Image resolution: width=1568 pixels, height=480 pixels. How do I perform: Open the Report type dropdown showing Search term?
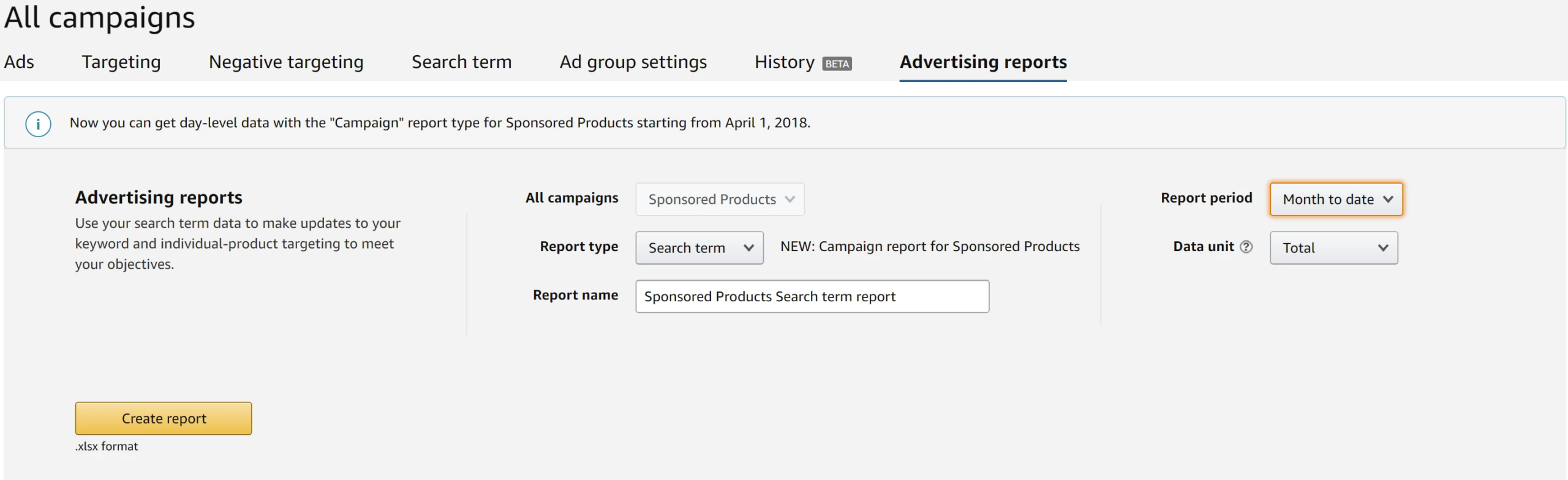(x=699, y=248)
